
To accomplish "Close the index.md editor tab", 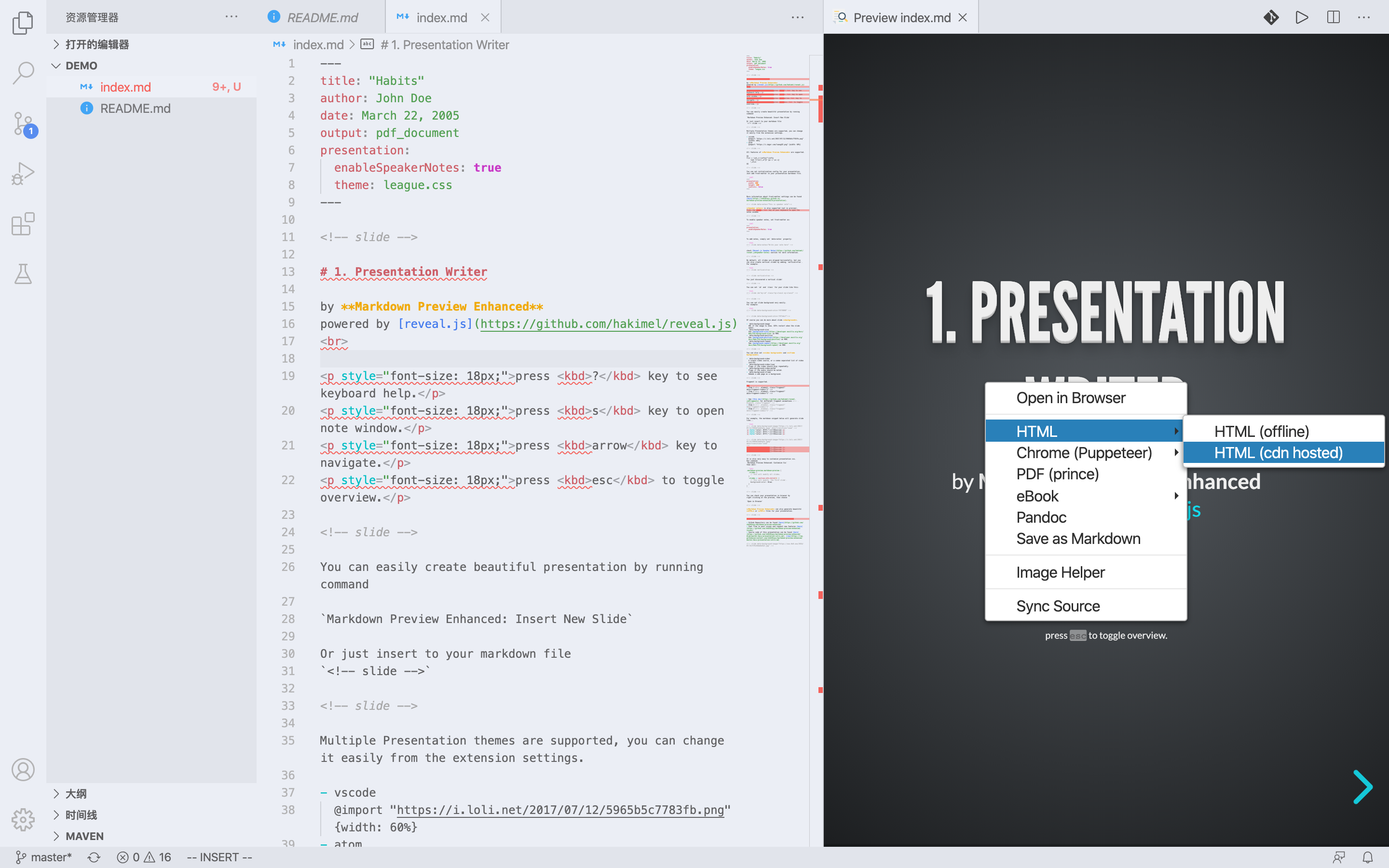I will [x=485, y=17].
